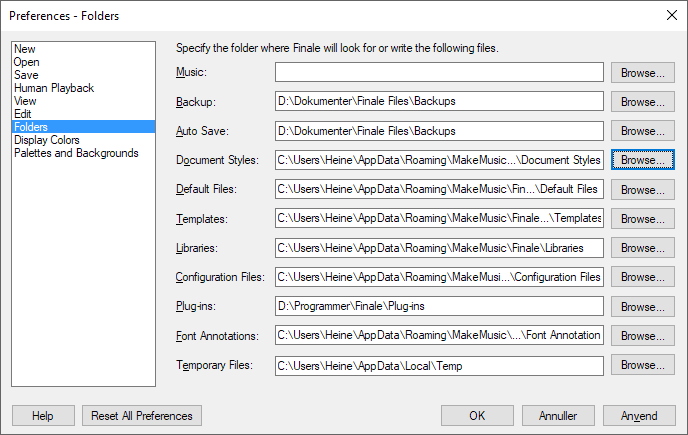The height and width of the screenshot is (435, 688).
Task: Browse for the Temporary Files folder
Action: pyautogui.click(x=642, y=365)
